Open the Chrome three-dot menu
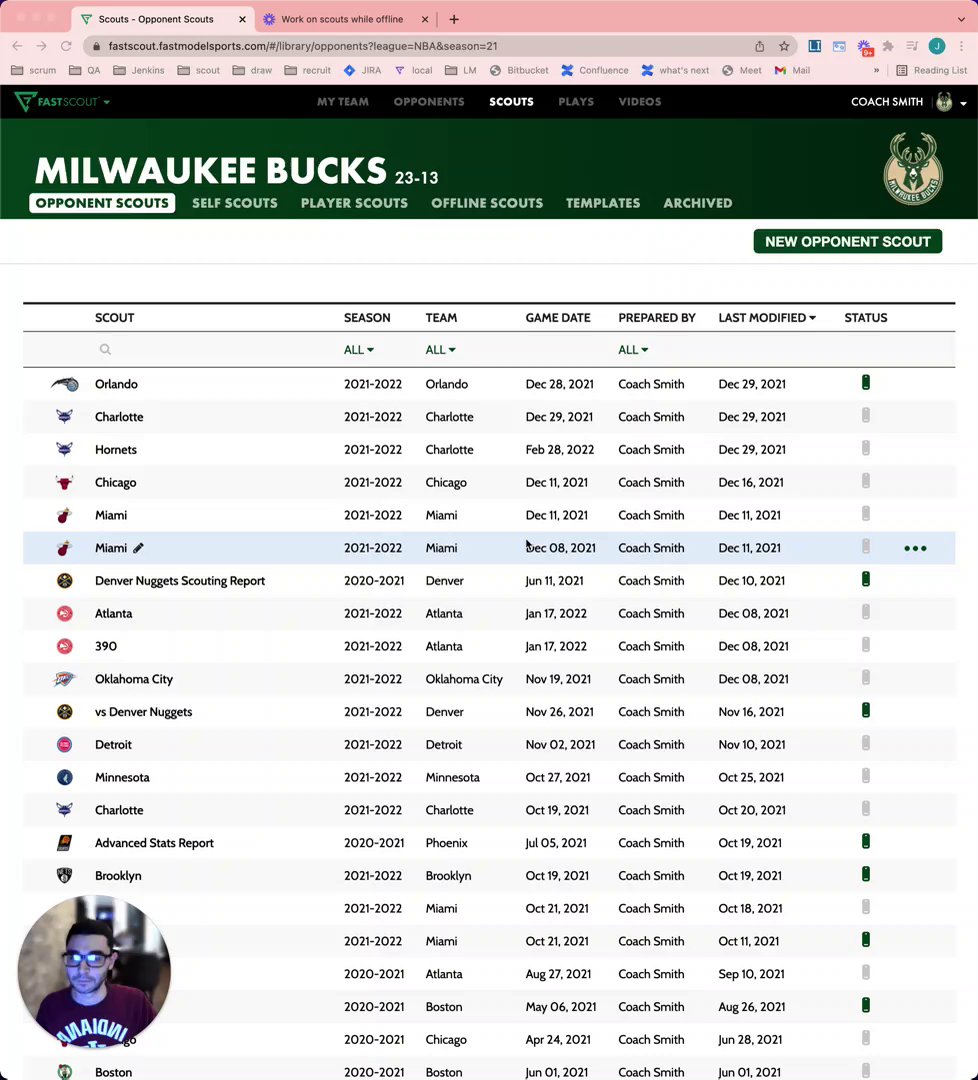Viewport: 978px width, 1080px height. pos(962,46)
